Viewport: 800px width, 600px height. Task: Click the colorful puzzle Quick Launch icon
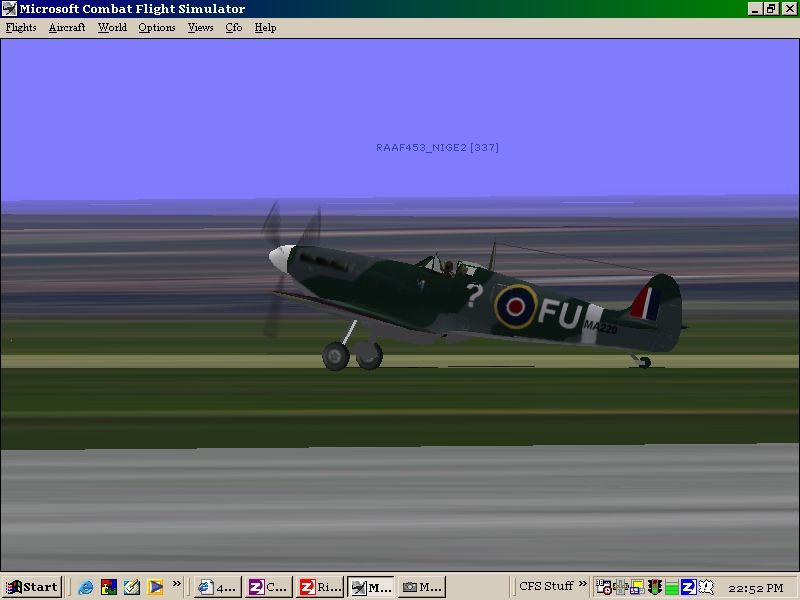pos(109,587)
